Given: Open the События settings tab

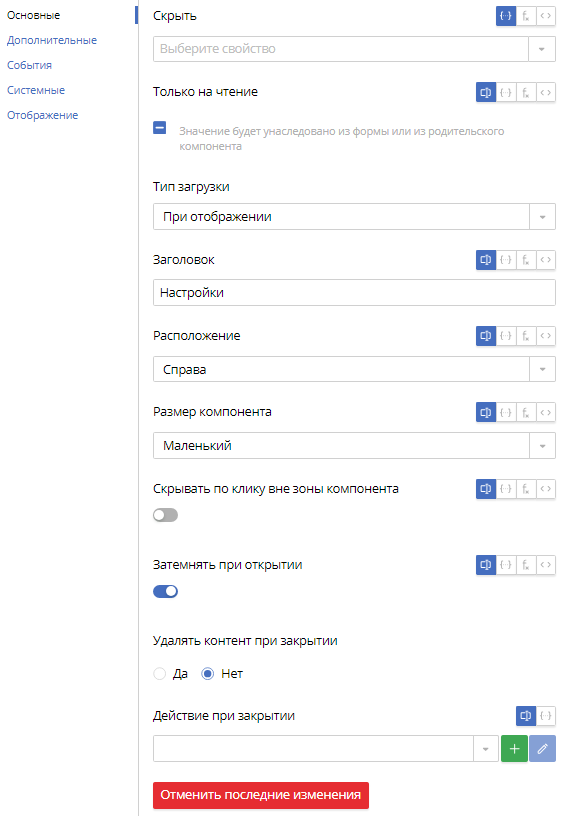Looking at the screenshot, I should point(29,65).
